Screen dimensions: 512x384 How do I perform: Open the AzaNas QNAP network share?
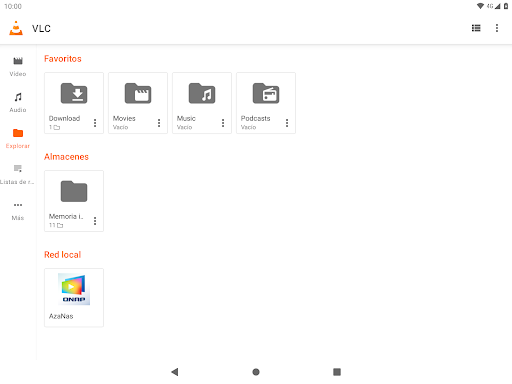pos(74,298)
